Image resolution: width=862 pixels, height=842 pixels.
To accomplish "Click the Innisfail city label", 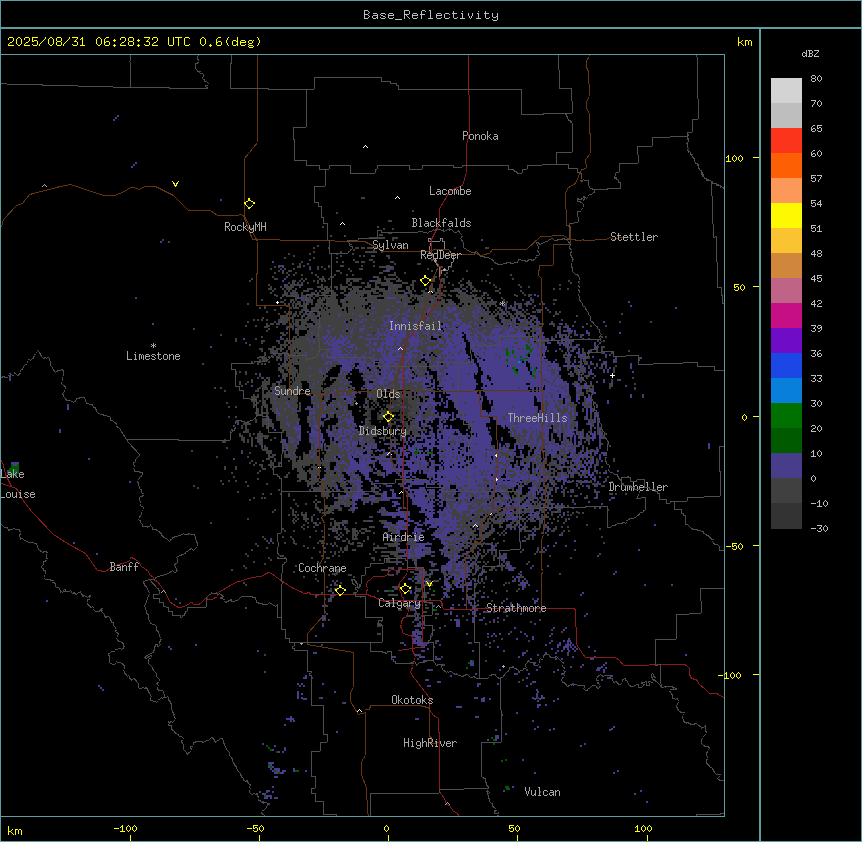I will click(416, 326).
